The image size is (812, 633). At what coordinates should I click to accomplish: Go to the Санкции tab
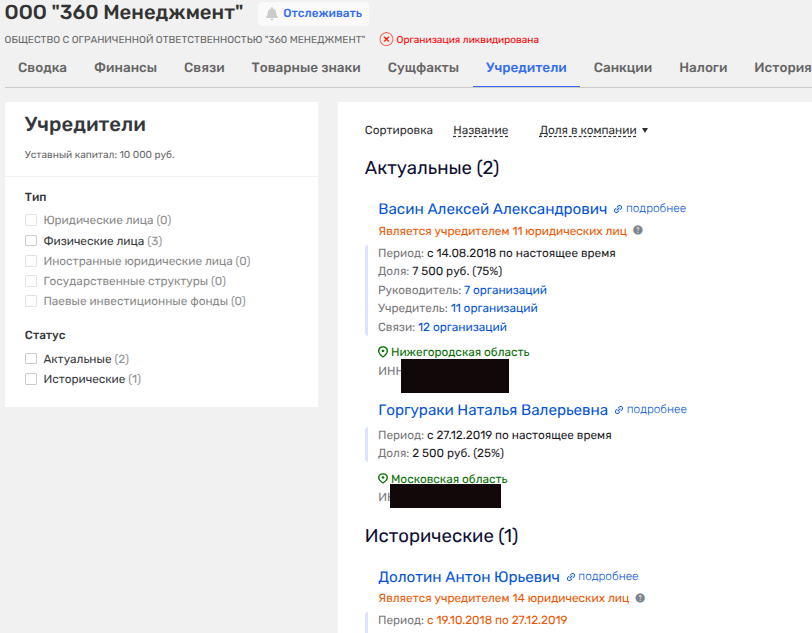[x=622, y=68]
